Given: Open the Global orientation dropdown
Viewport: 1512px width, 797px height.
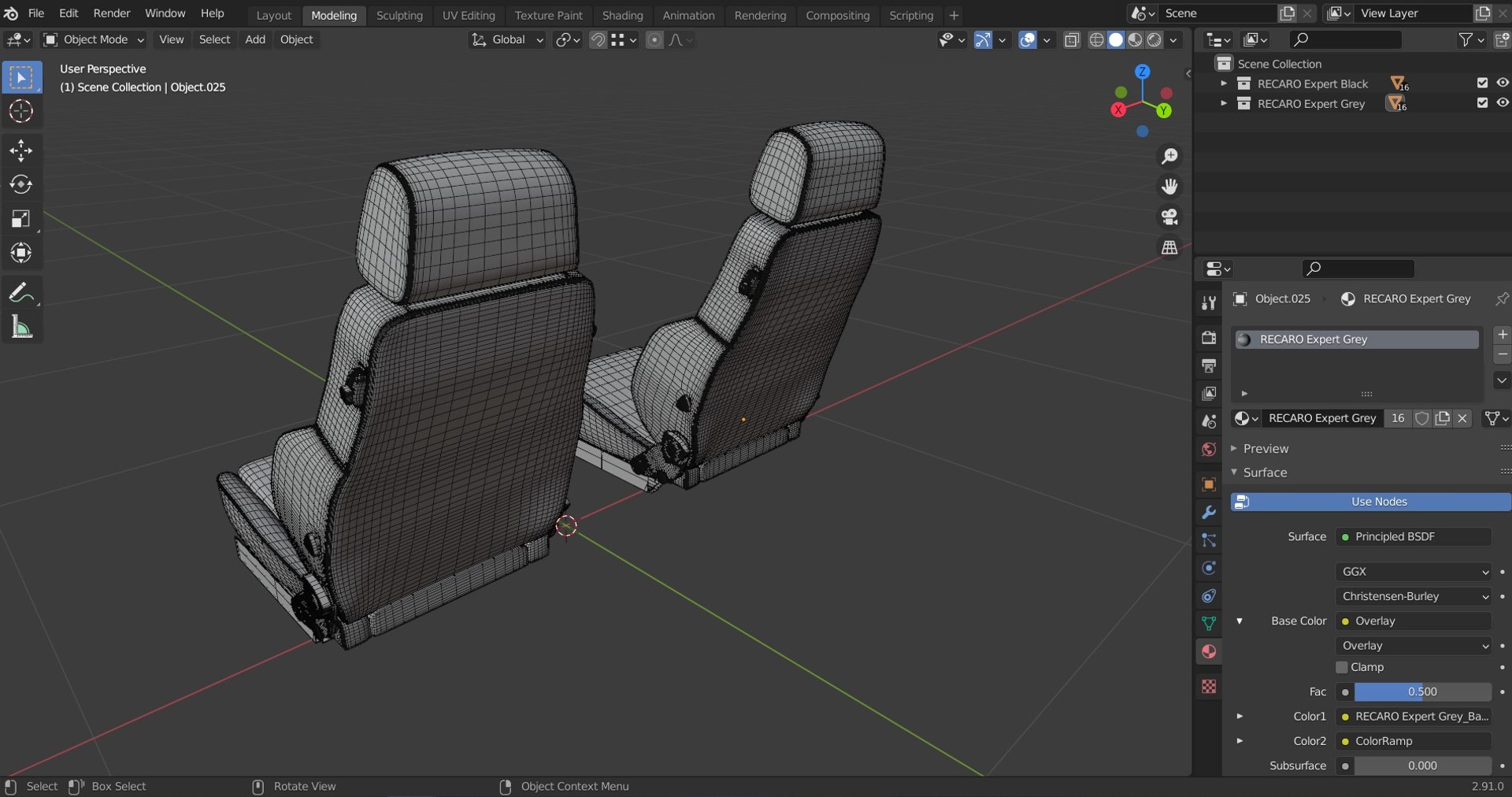Looking at the screenshot, I should coord(507,39).
